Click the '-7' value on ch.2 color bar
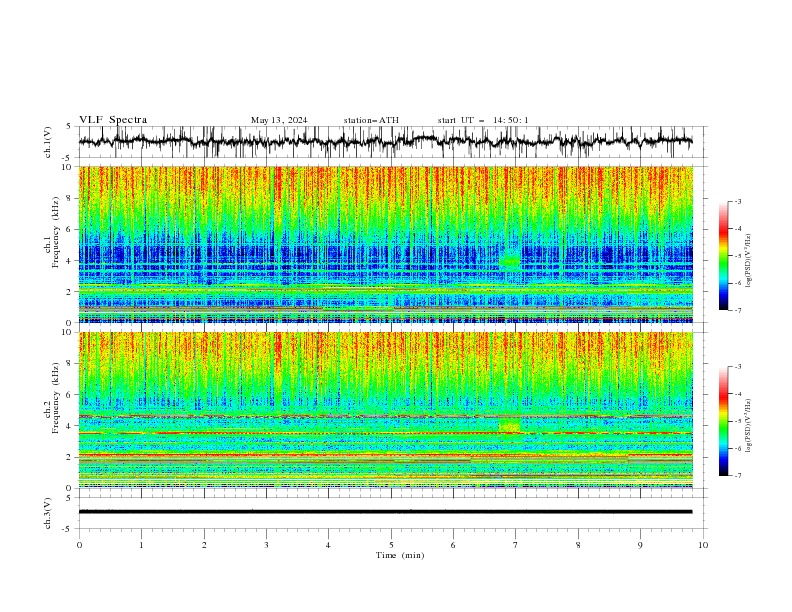Viewport: 792px width, 612px height. point(737,475)
